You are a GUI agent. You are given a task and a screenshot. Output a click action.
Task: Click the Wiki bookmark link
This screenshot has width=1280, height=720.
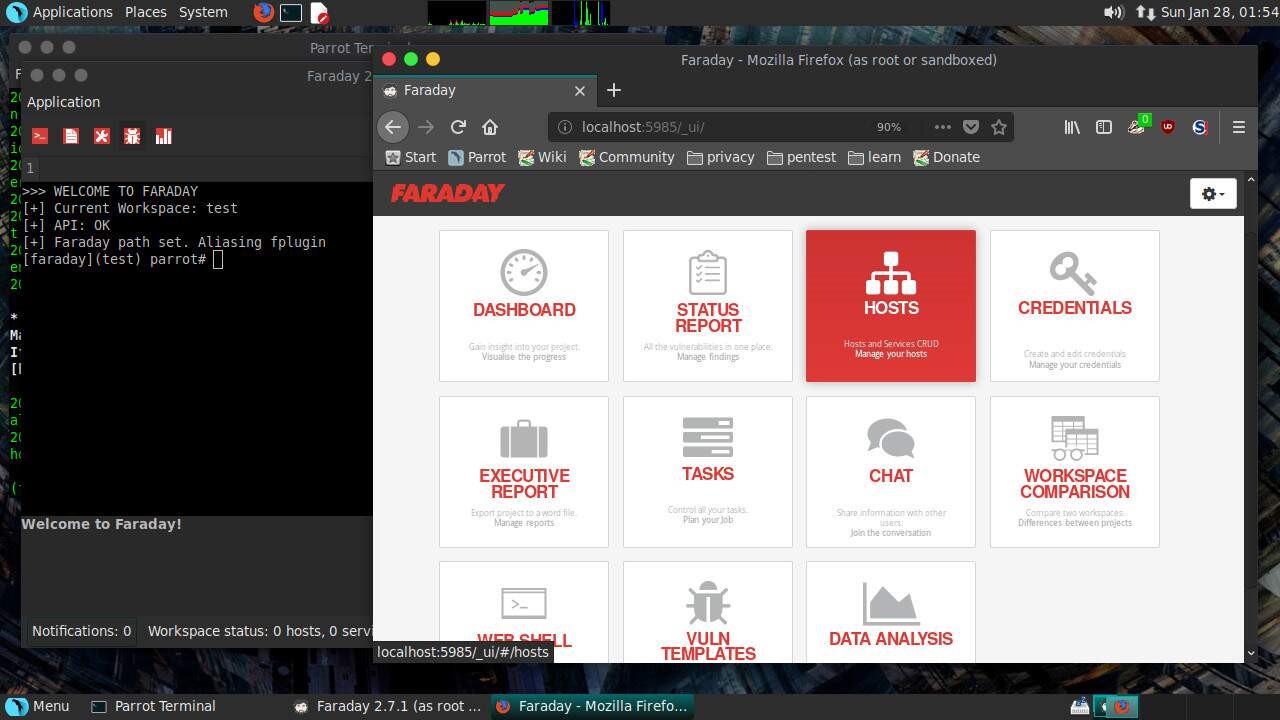point(541,157)
